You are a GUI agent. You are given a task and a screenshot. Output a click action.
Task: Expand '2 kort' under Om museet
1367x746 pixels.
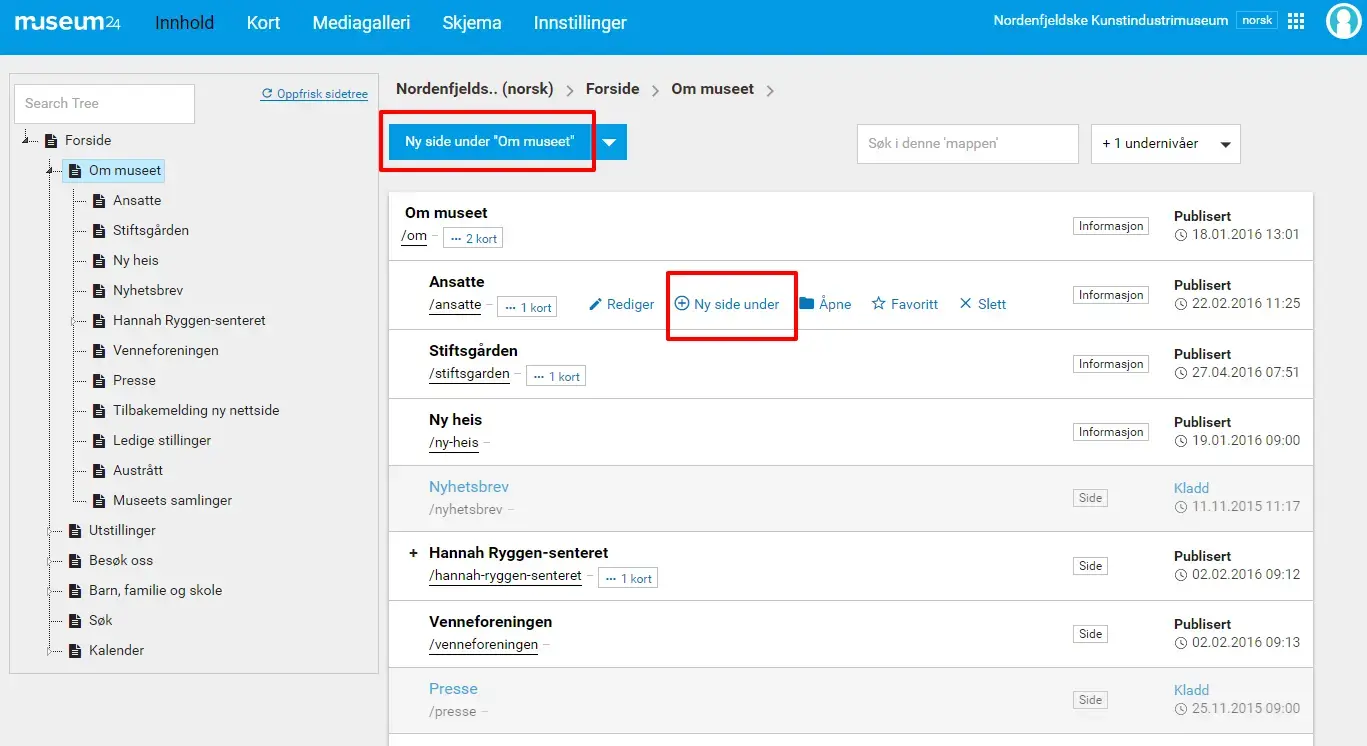(x=473, y=239)
